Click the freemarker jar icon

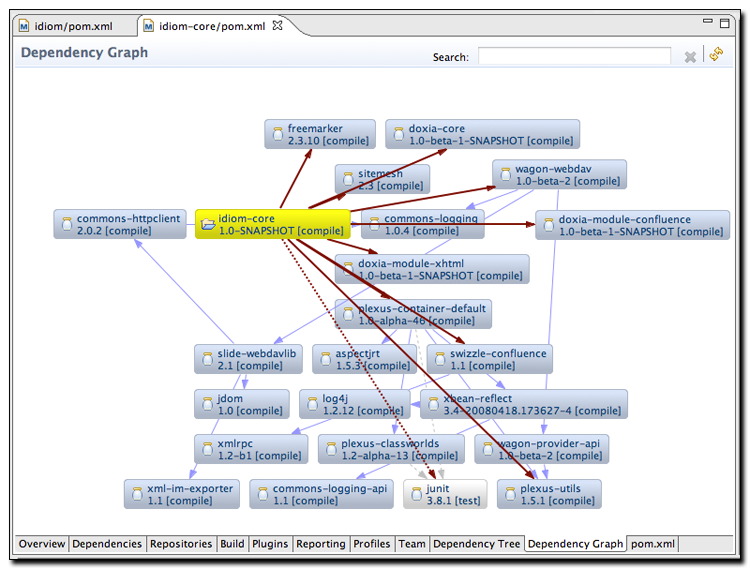(x=277, y=135)
